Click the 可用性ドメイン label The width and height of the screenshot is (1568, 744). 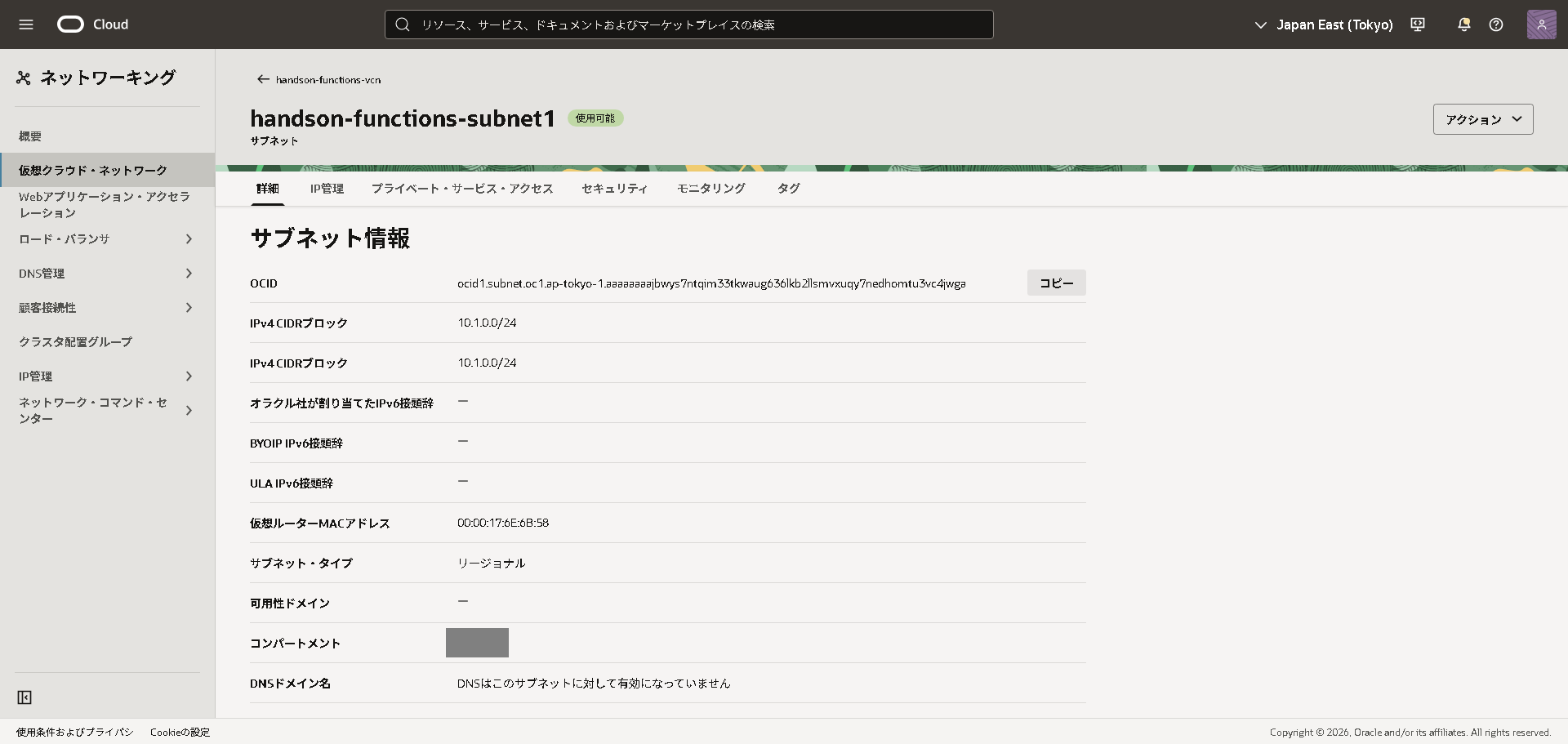pyautogui.click(x=290, y=604)
